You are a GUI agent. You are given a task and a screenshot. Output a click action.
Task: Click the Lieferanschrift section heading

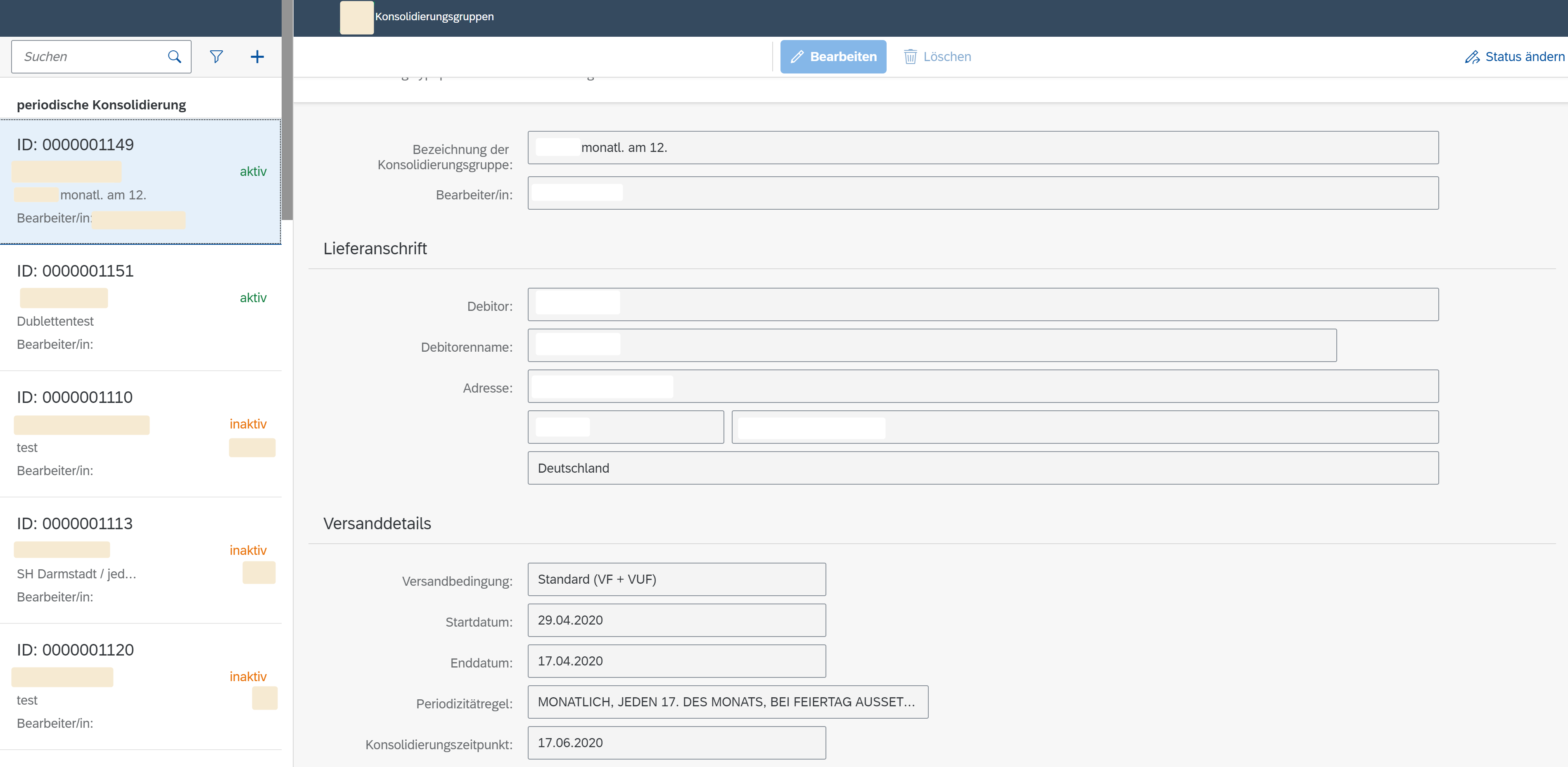coord(375,248)
